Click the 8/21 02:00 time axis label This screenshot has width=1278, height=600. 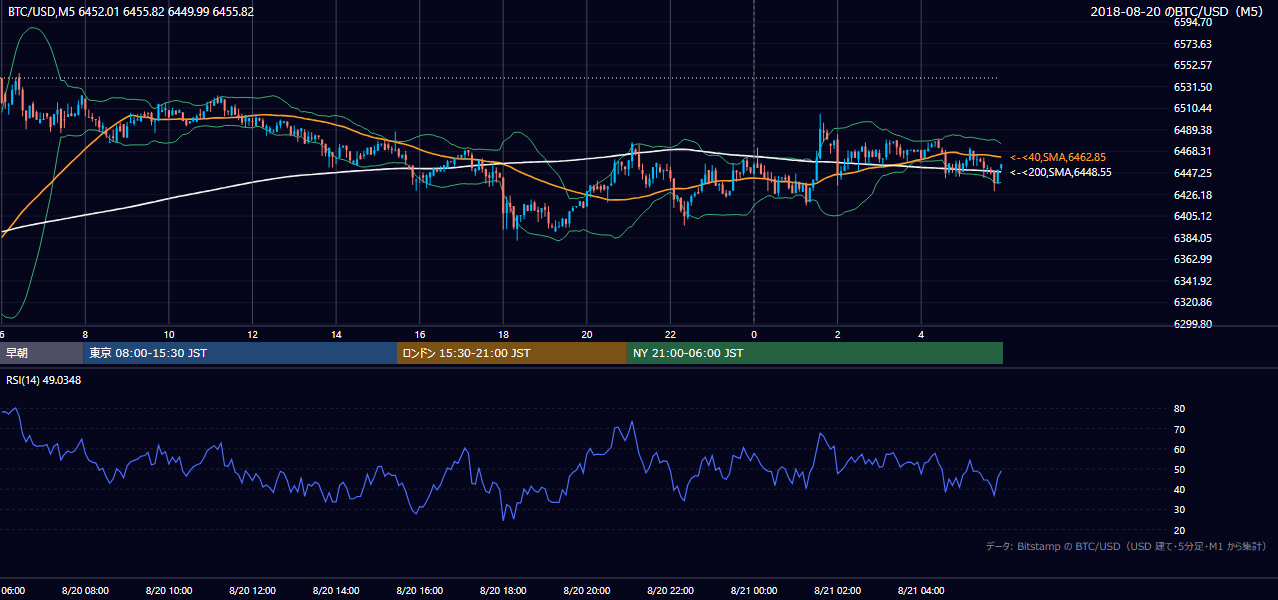837,591
